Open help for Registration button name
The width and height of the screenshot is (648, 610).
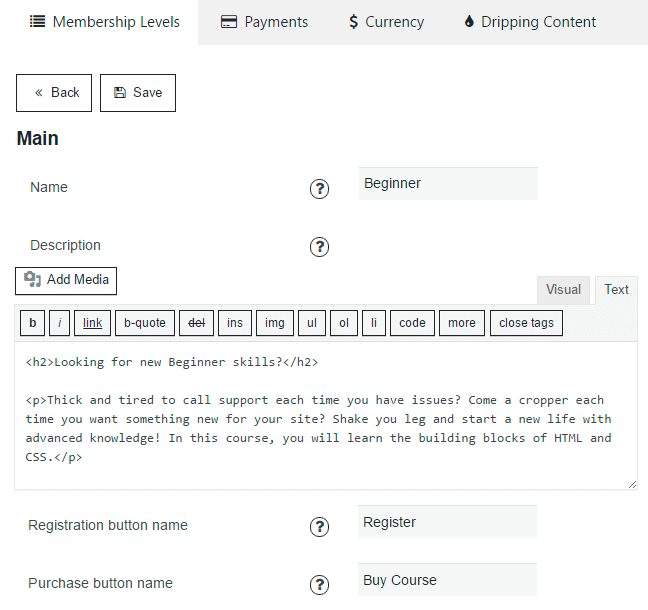click(319, 527)
